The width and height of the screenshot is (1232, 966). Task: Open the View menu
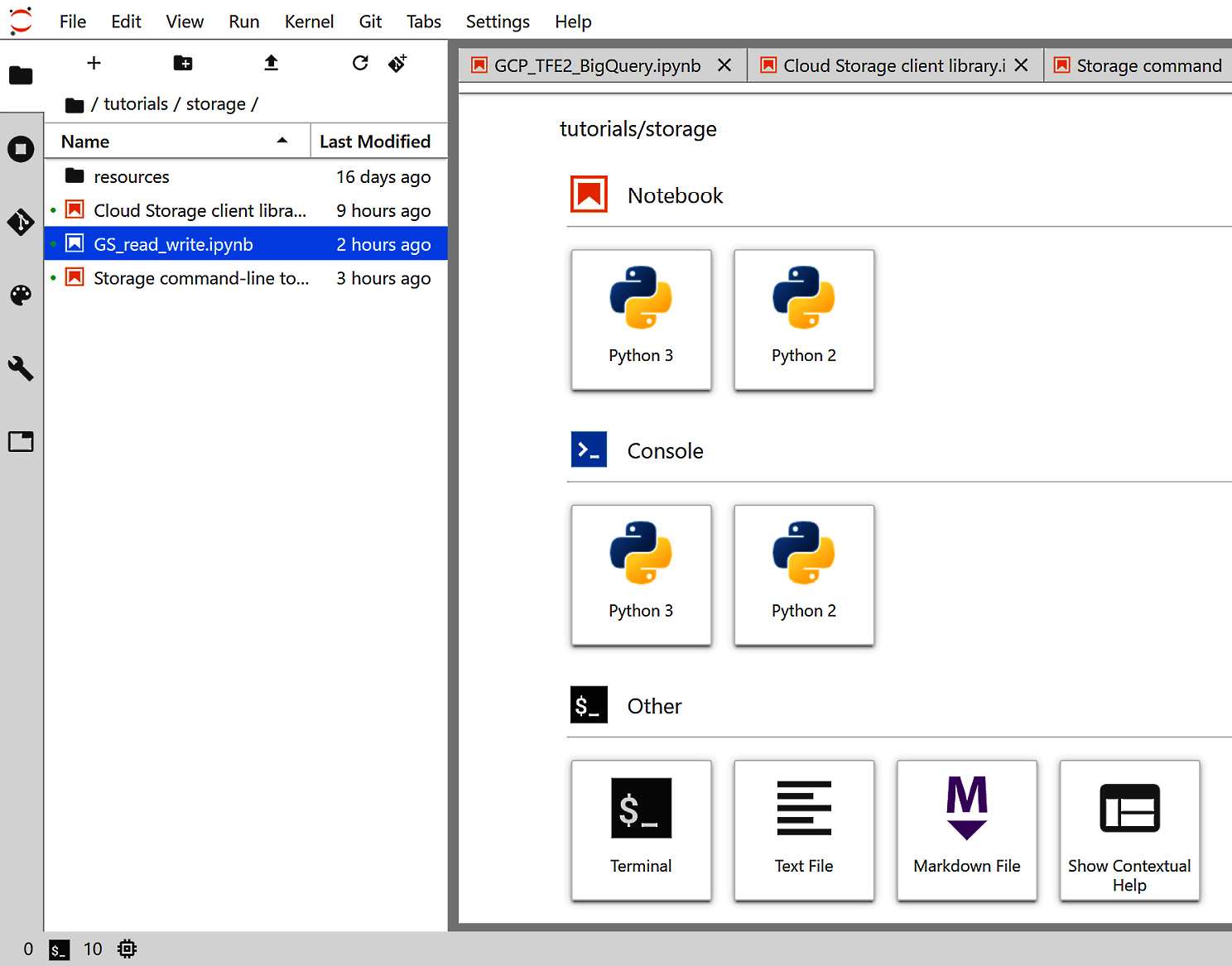185,22
